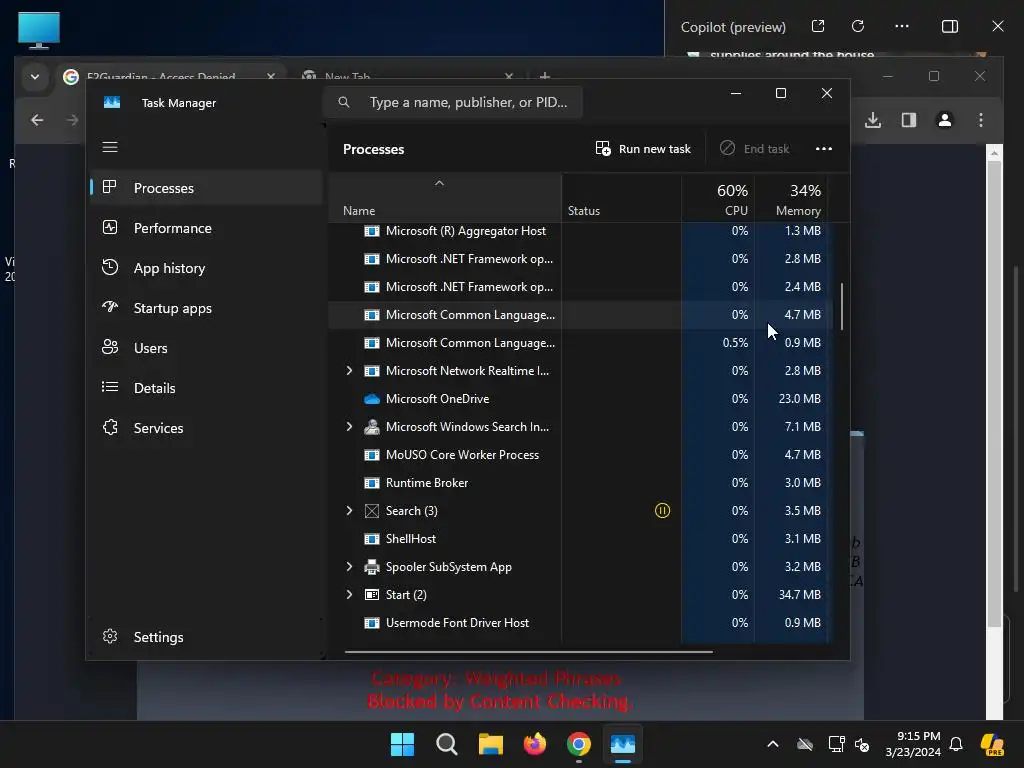Go back in Chrome browser window

point(37,120)
